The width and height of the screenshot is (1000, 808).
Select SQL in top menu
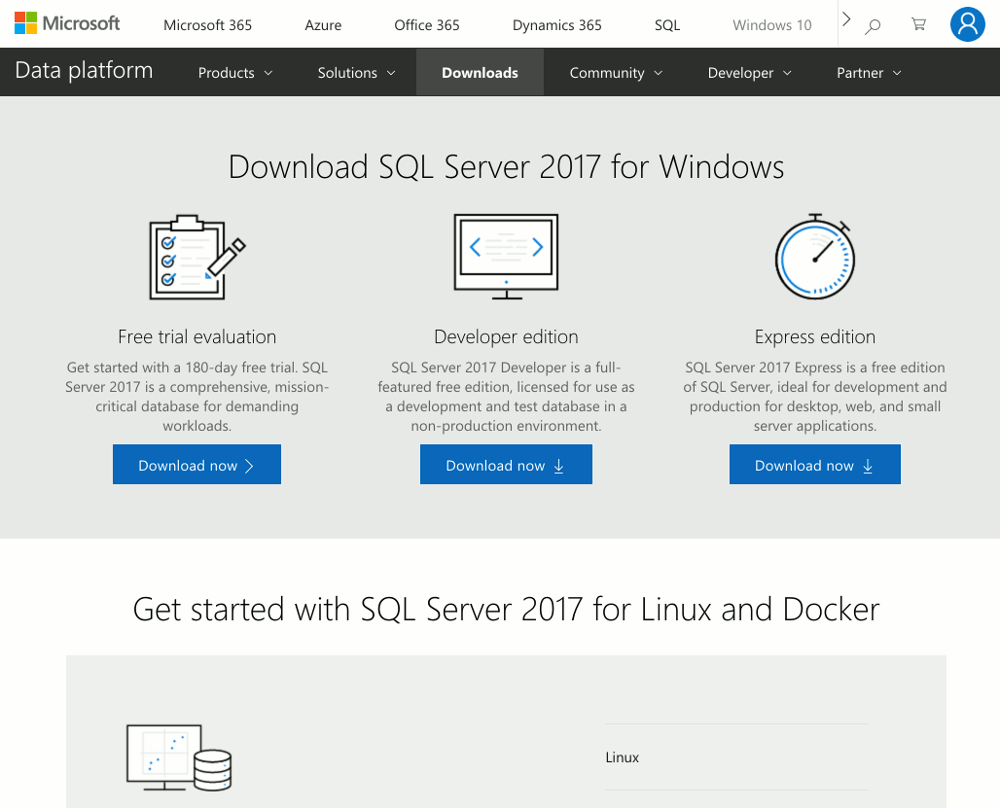(667, 25)
